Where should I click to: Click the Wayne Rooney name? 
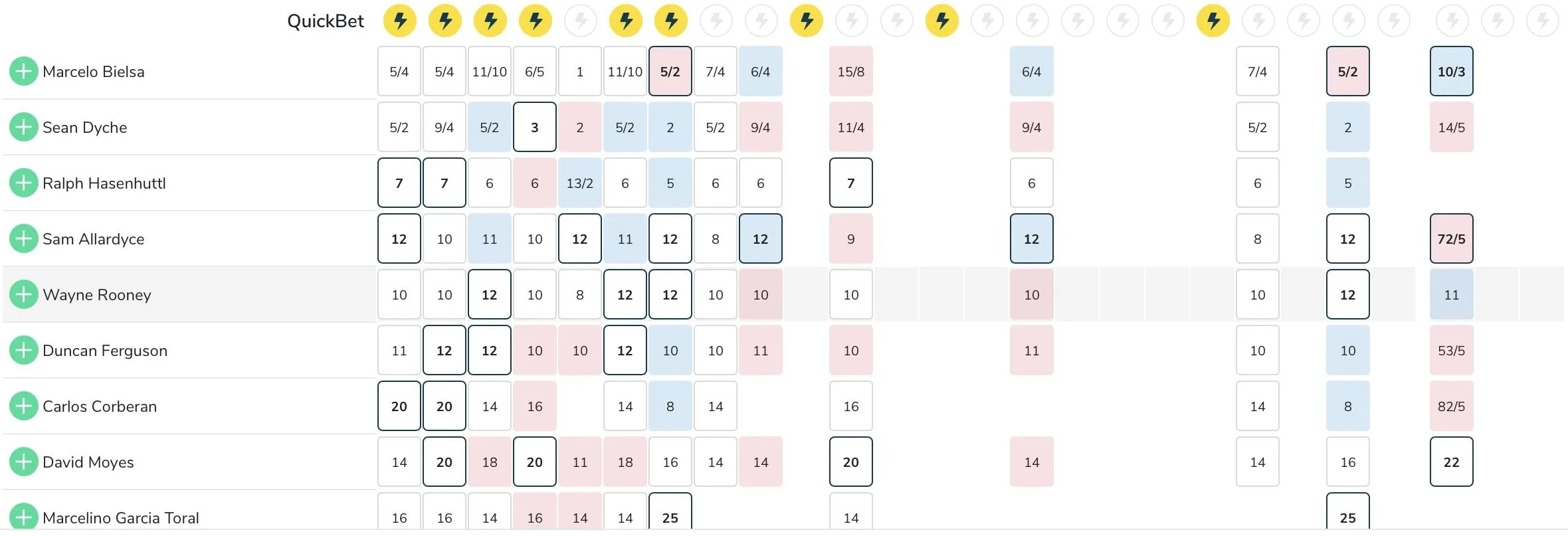point(97,294)
